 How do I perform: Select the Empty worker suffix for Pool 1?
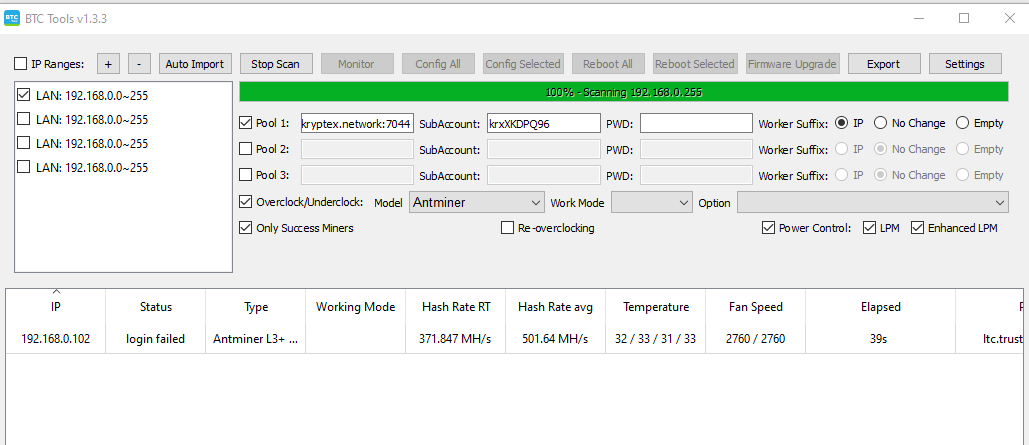[963, 123]
